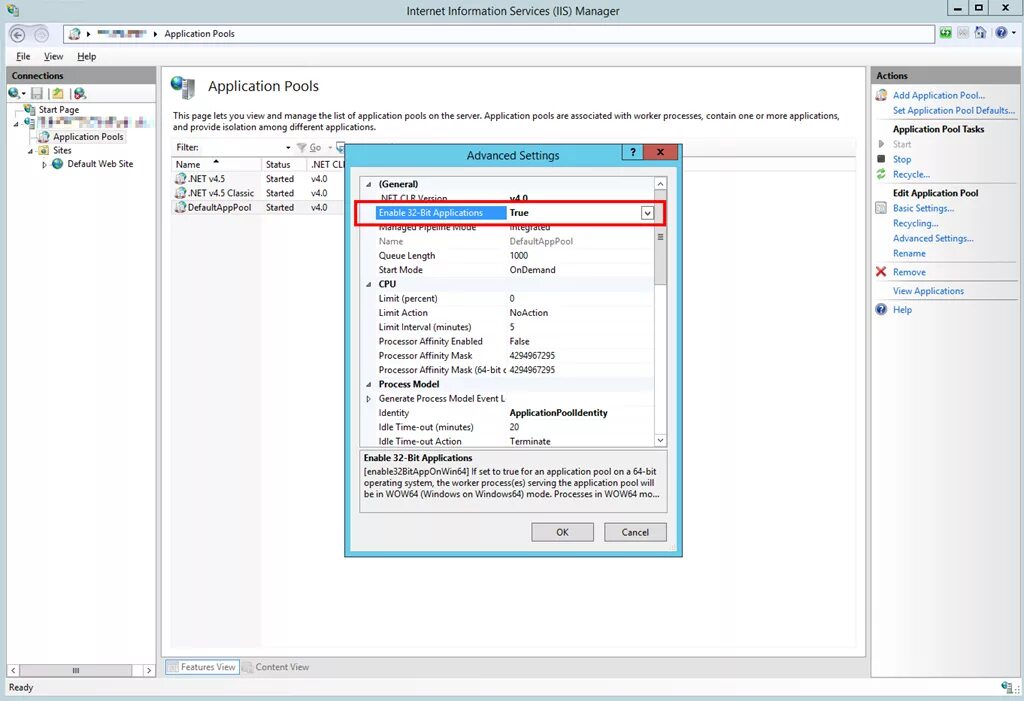Switch to Features View tab
The width and height of the screenshot is (1024, 701).
(x=201, y=667)
